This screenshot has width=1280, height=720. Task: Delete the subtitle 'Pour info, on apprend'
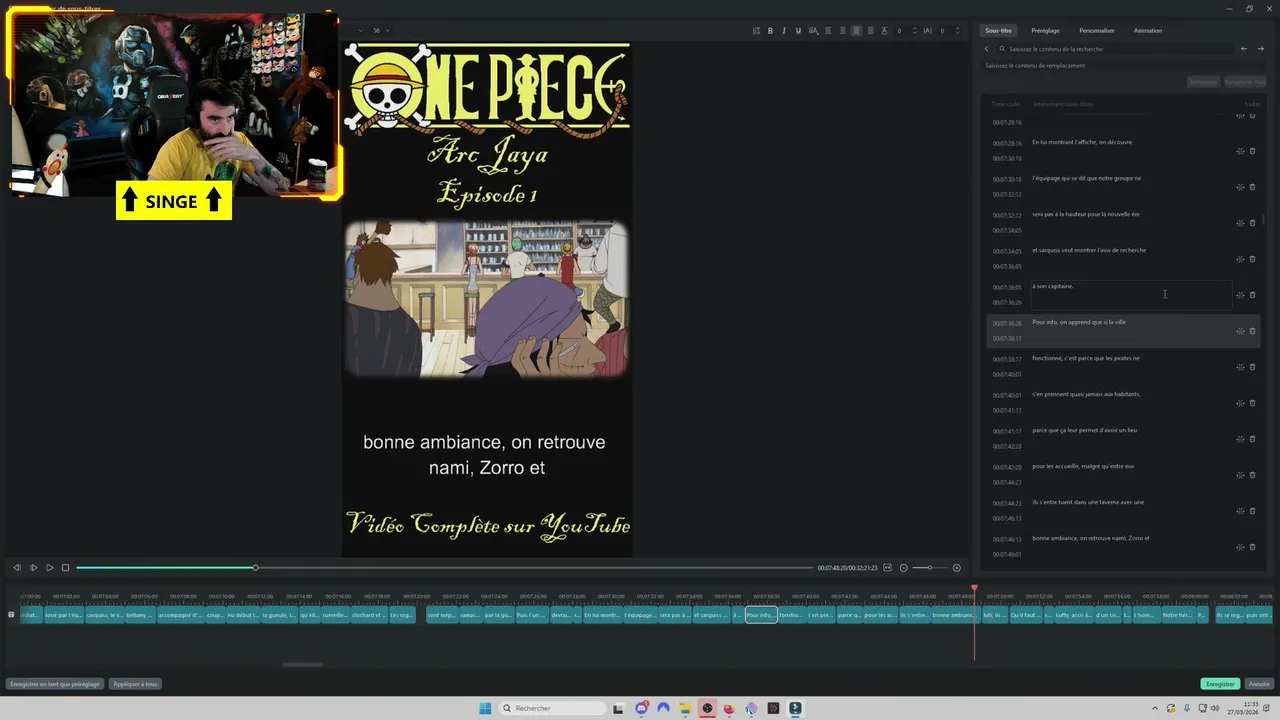click(x=1253, y=331)
